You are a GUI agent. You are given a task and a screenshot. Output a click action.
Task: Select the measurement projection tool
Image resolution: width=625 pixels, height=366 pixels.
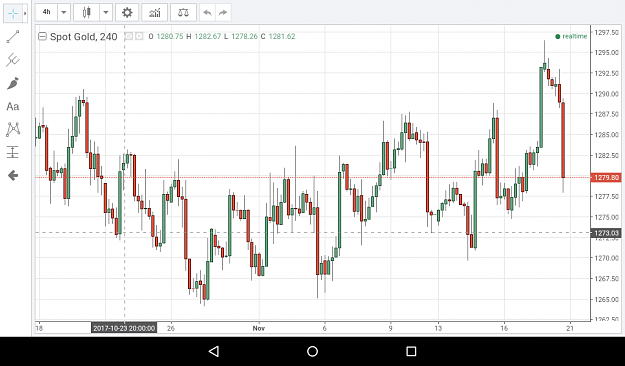[13, 152]
